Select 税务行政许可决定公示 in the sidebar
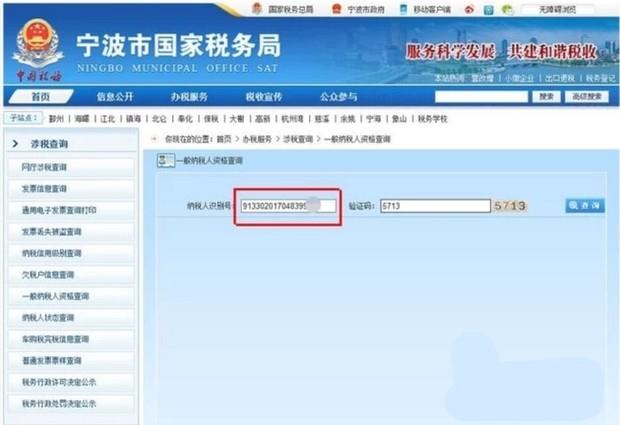Image resolution: width=620 pixels, height=425 pixels. (x=71, y=382)
